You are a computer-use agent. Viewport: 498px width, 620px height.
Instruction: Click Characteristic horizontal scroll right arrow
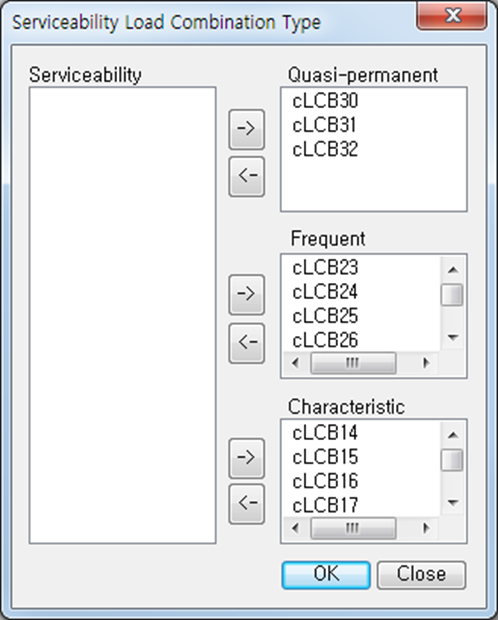pyautogui.click(x=426, y=528)
